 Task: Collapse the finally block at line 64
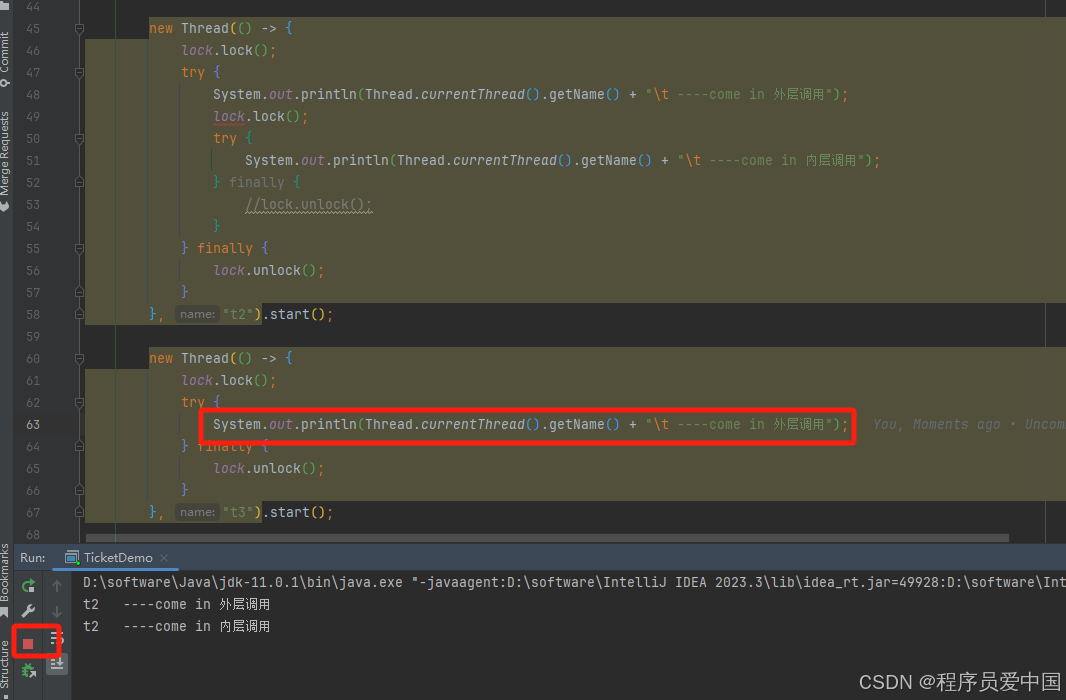click(x=79, y=447)
